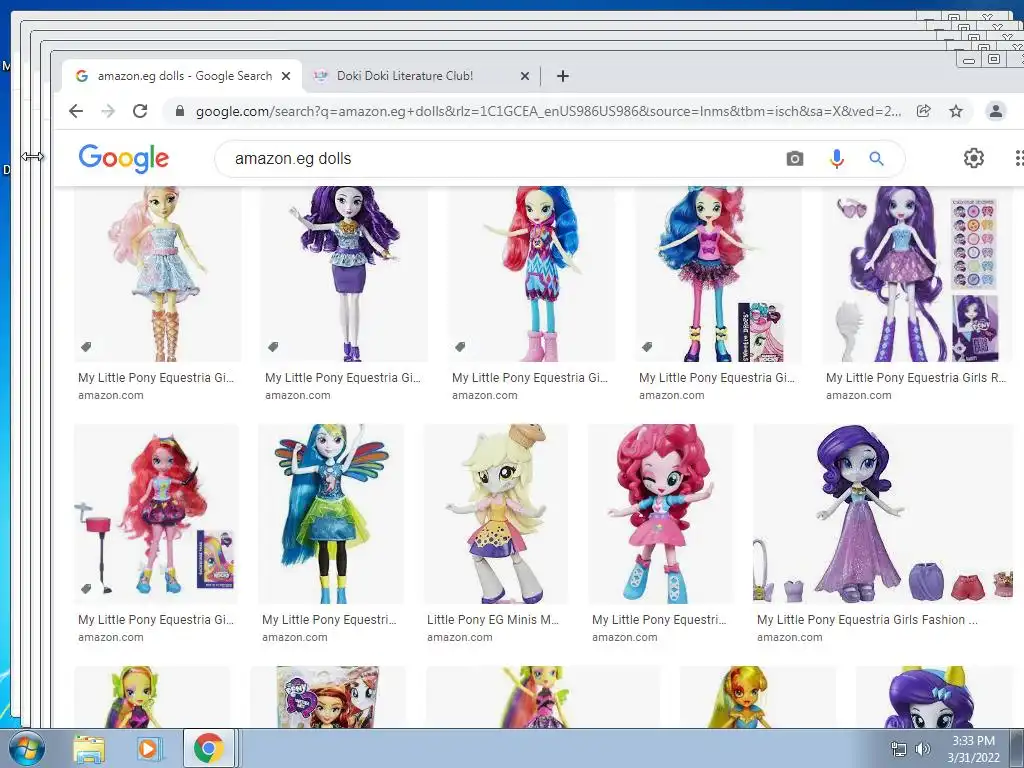Viewport: 1024px width, 768px height.
Task: Click the amazon.eg dolls search field
Action: point(503,159)
